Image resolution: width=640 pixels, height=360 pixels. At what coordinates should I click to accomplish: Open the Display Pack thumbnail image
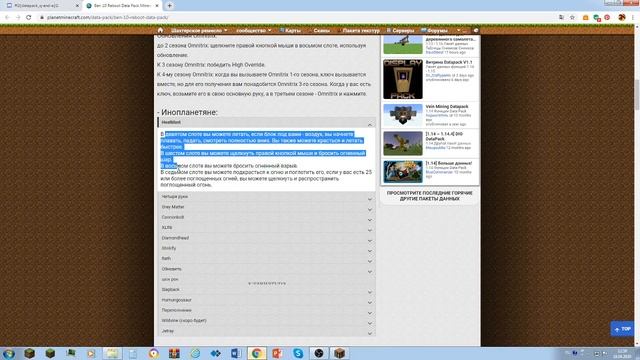[x=403, y=79]
